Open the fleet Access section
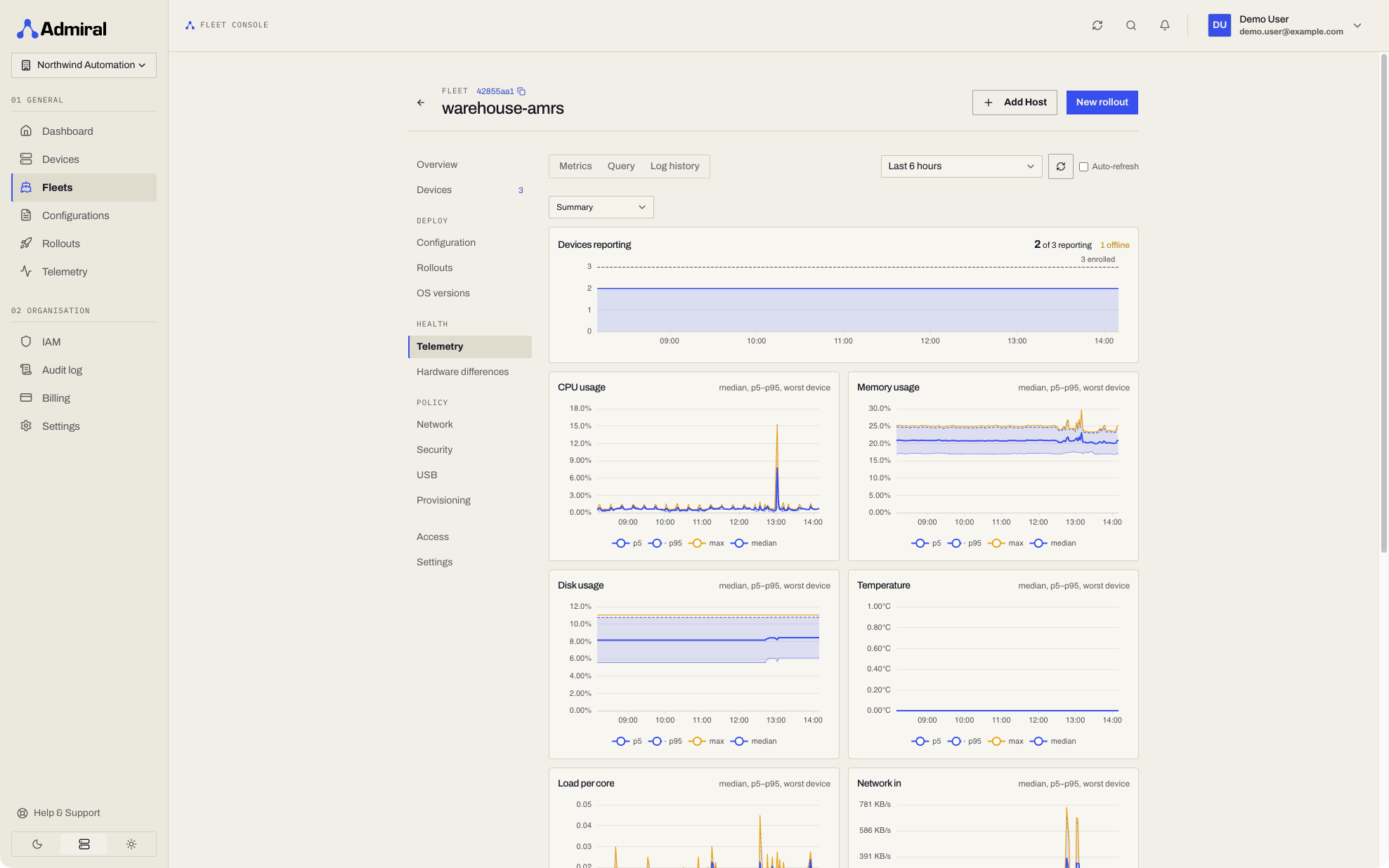 [x=469, y=537]
